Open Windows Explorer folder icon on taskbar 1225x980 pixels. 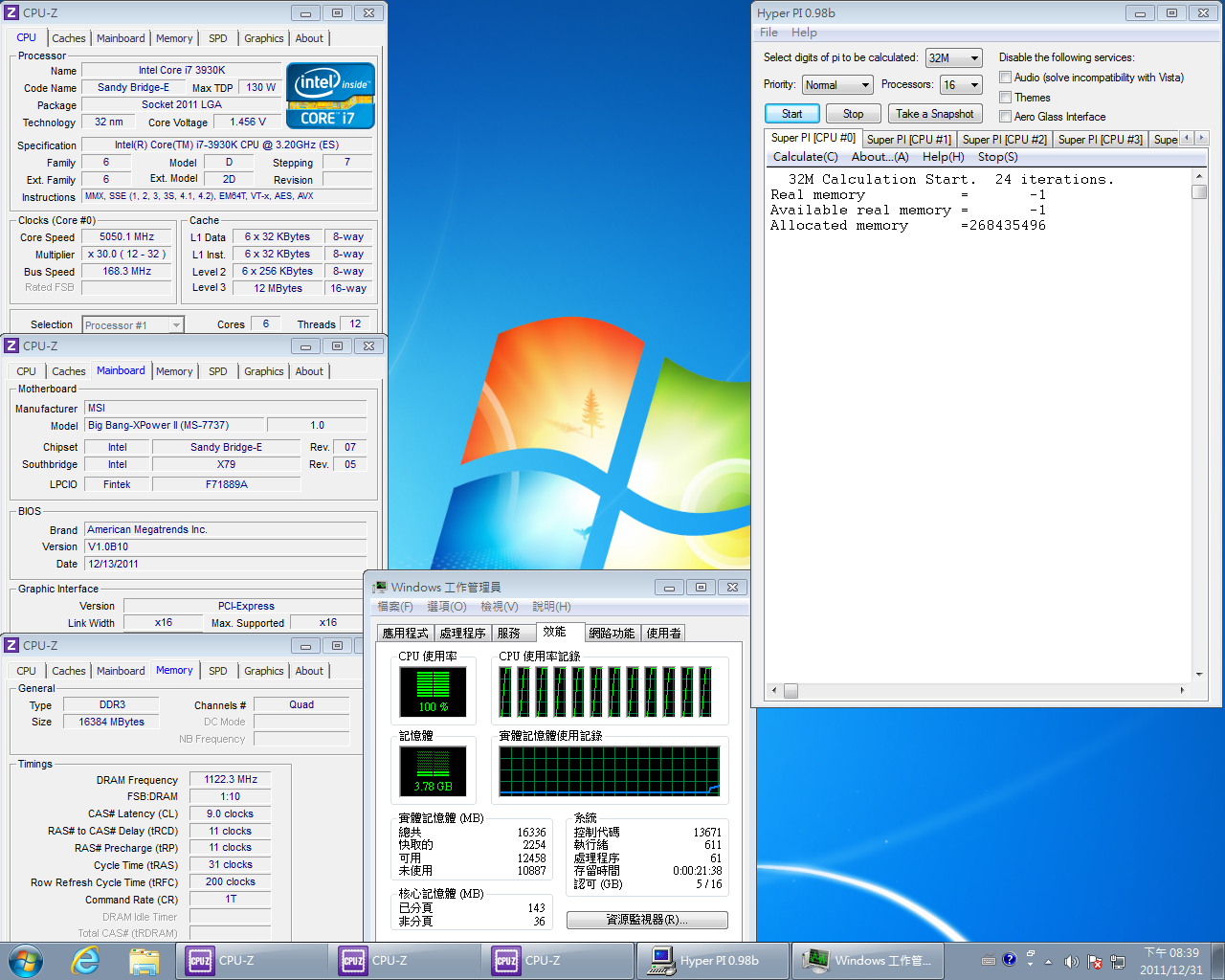(144, 961)
